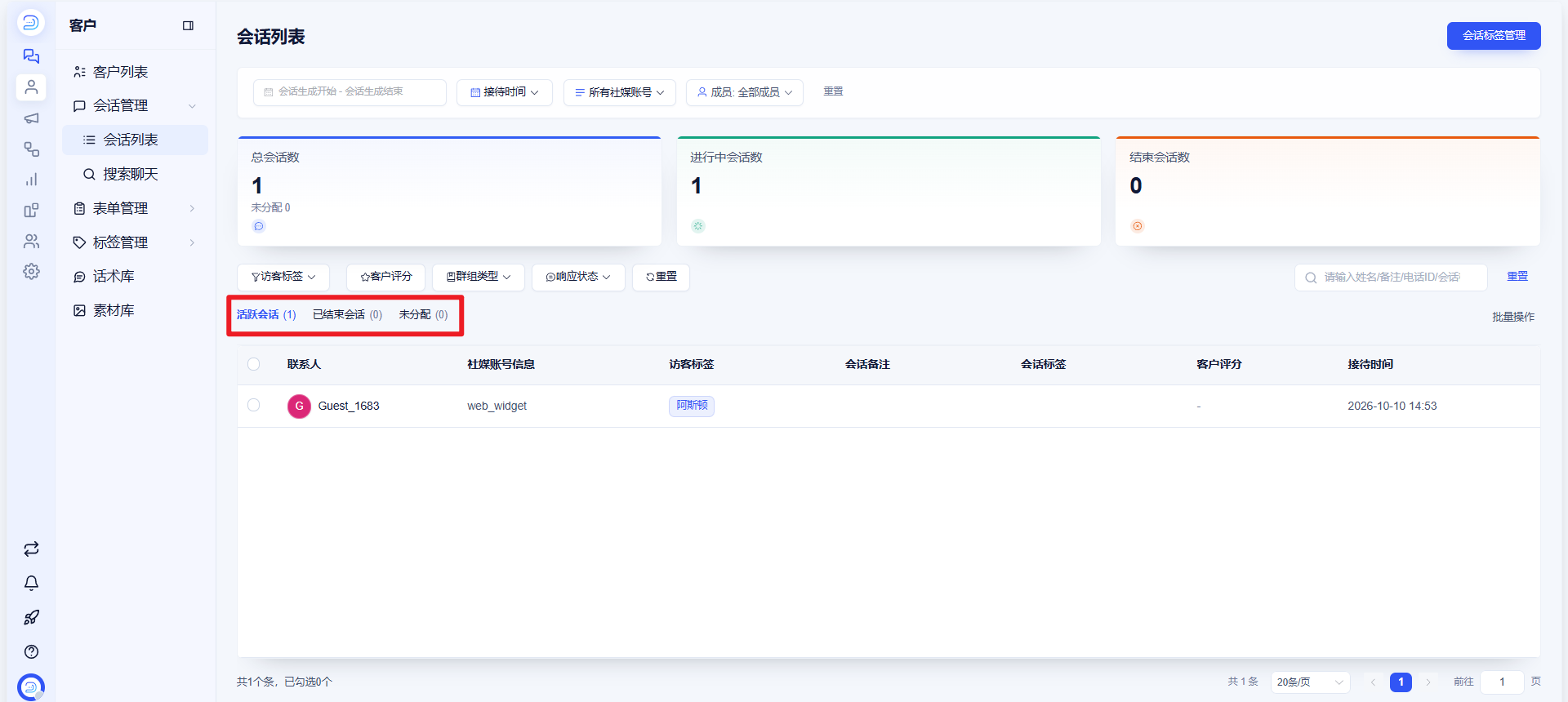The image size is (1568, 702).
Task: Open the bar chart statistics icon
Action: pyautogui.click(x=31, y=180)
